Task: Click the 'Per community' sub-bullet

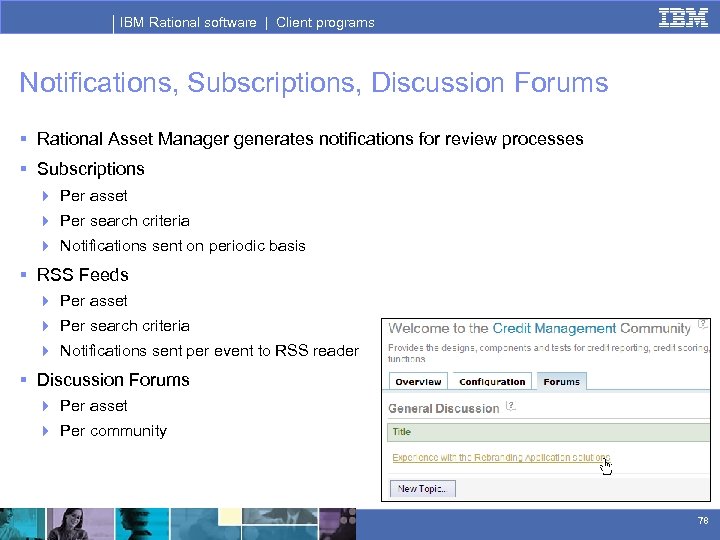Action: pyautogui.click(x=113, y=431)
